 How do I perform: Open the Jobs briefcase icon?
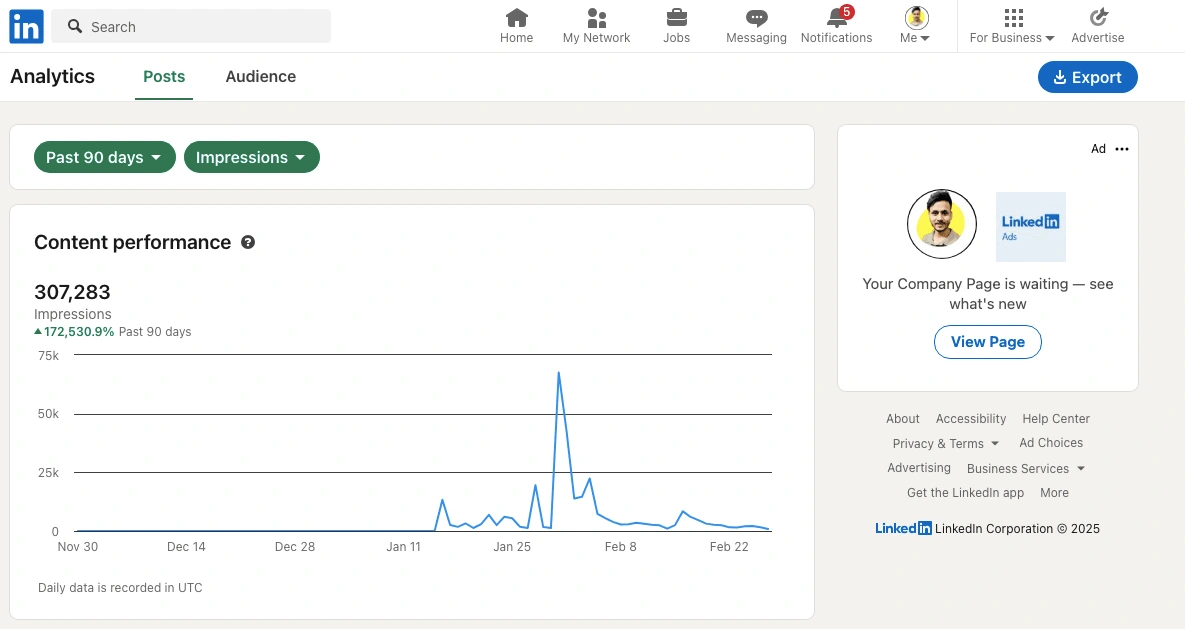[676, 18]
